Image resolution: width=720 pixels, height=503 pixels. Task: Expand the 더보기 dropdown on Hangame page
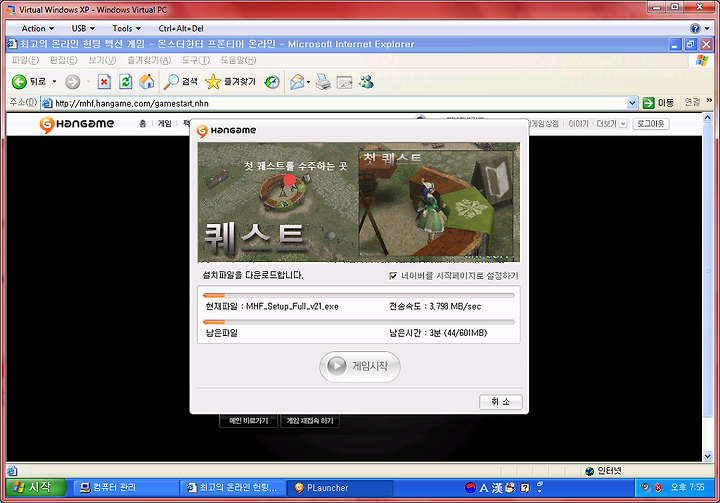pyautogui.click(x=623, y=124)
